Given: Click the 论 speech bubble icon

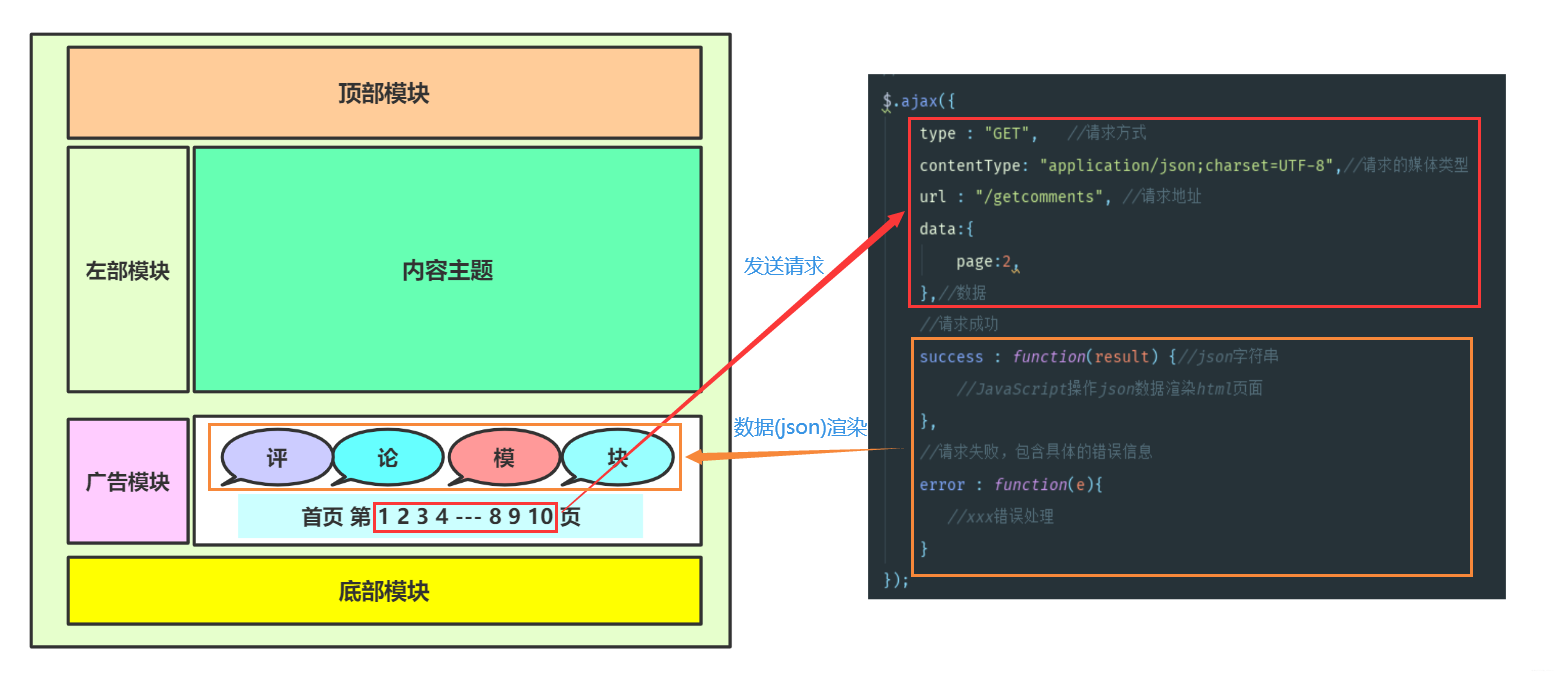Looking at the screenshot, I should coord(388,457).
